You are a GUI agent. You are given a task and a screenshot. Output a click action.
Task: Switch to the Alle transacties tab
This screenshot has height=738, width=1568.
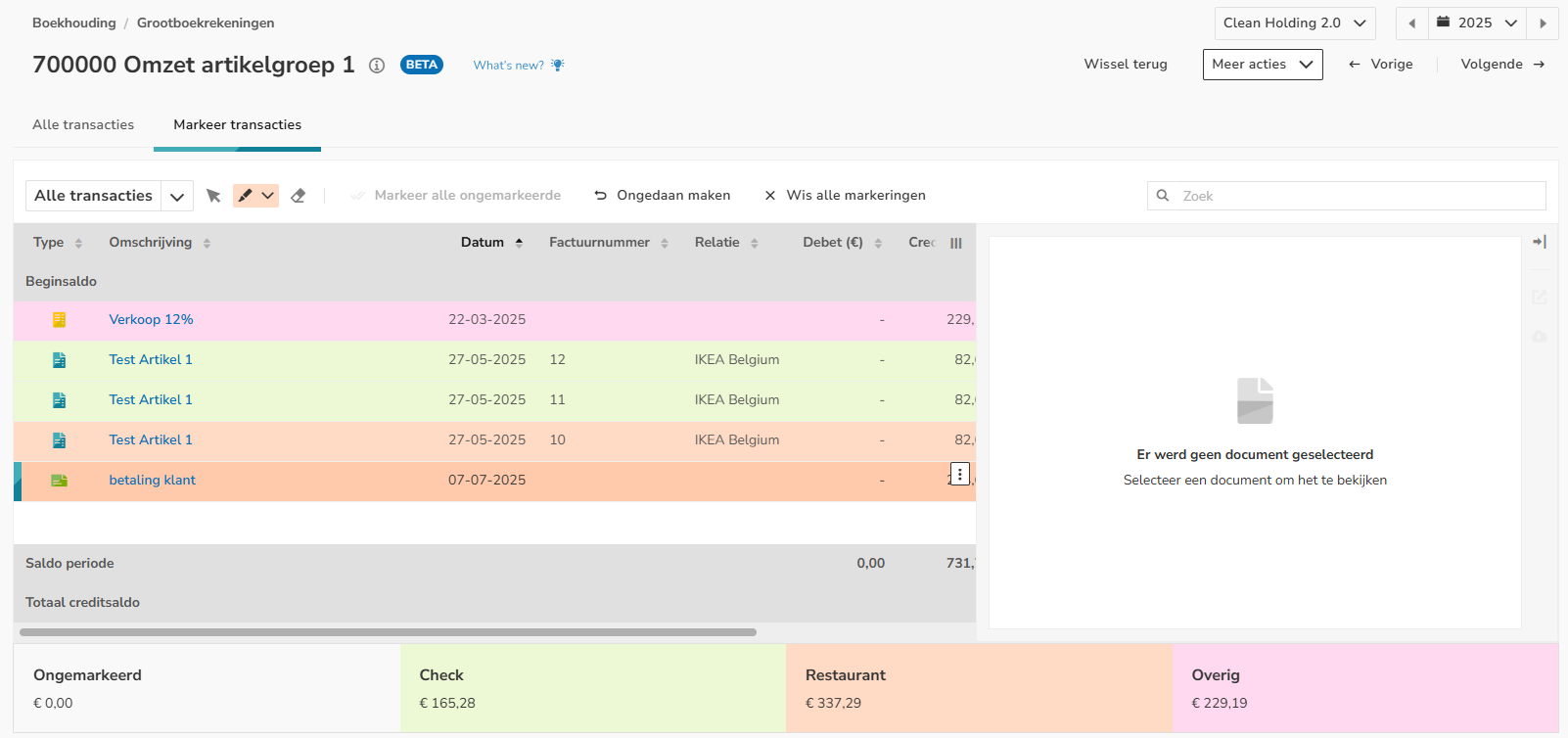coord(83,125)
